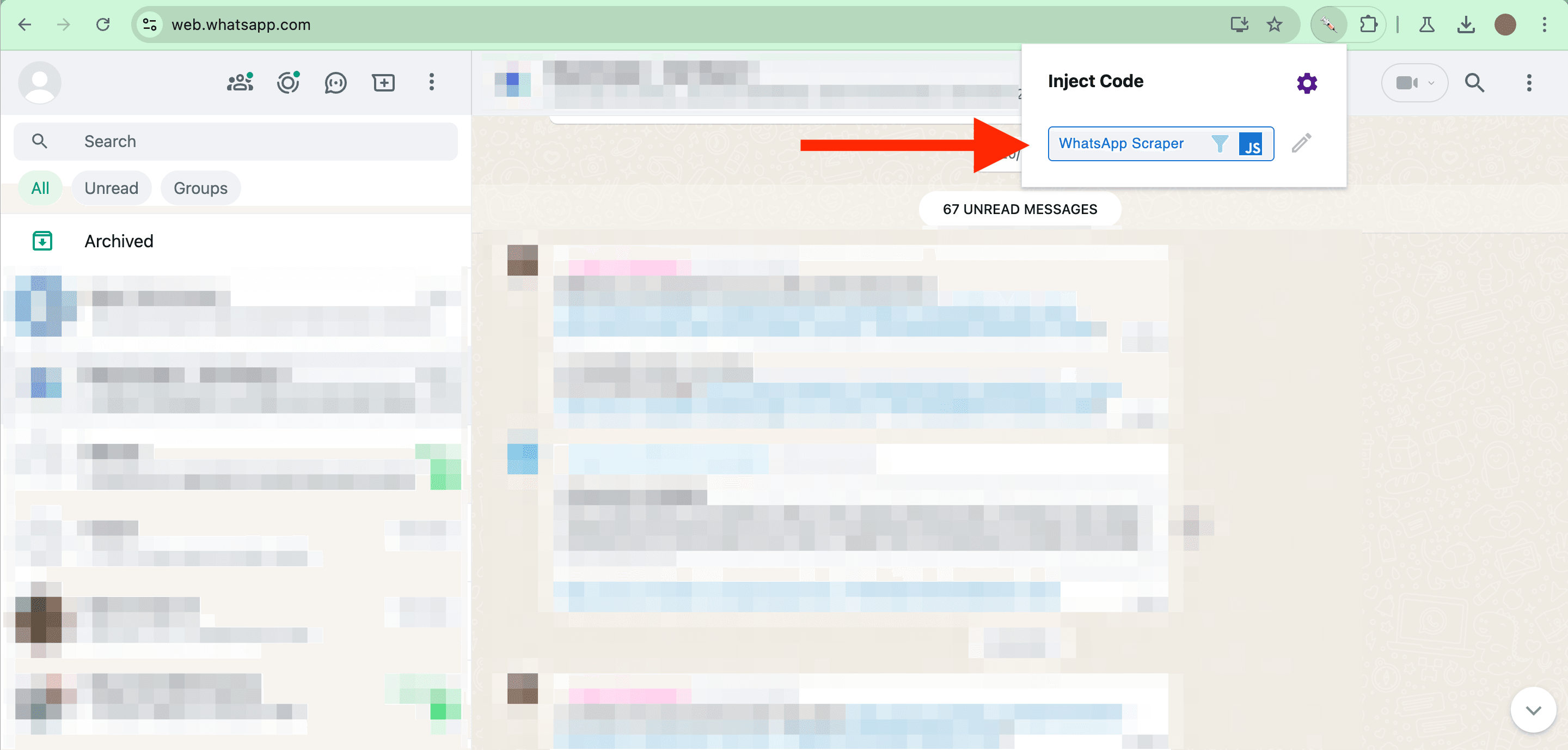Image resolution: width=1568 pixels, height=750 pixels.
Task: Install app icon in the address bar
Action: [x=1239, y=25]
